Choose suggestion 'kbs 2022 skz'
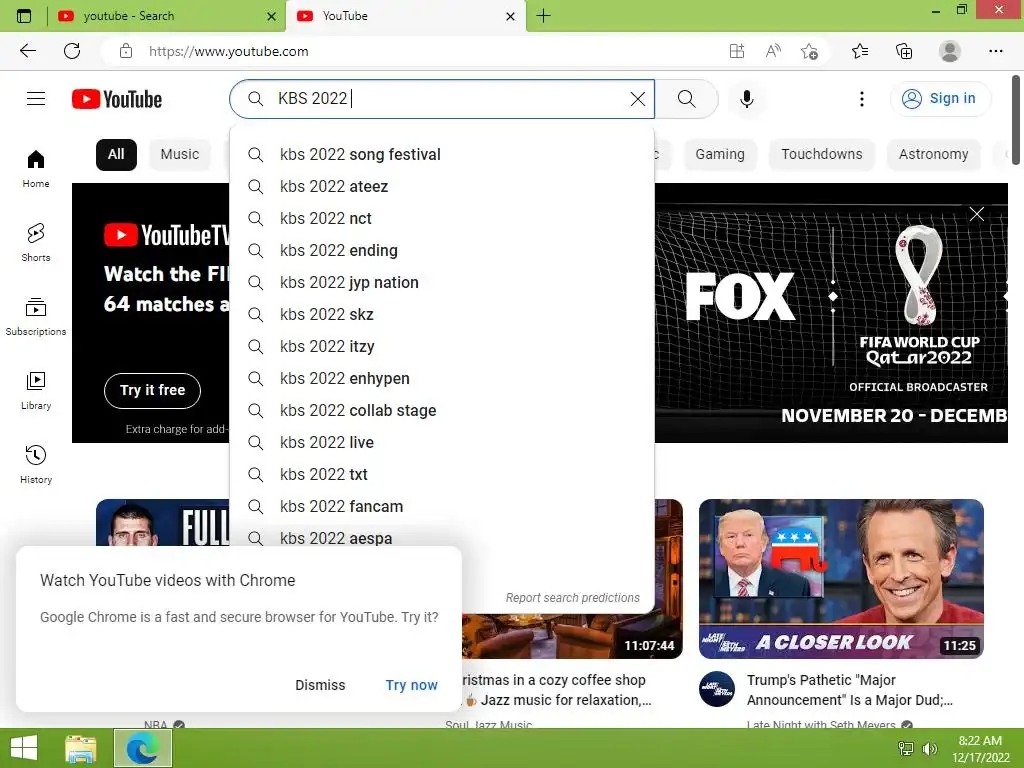Viewport: 1024px width, 768px height. (442, 315)
